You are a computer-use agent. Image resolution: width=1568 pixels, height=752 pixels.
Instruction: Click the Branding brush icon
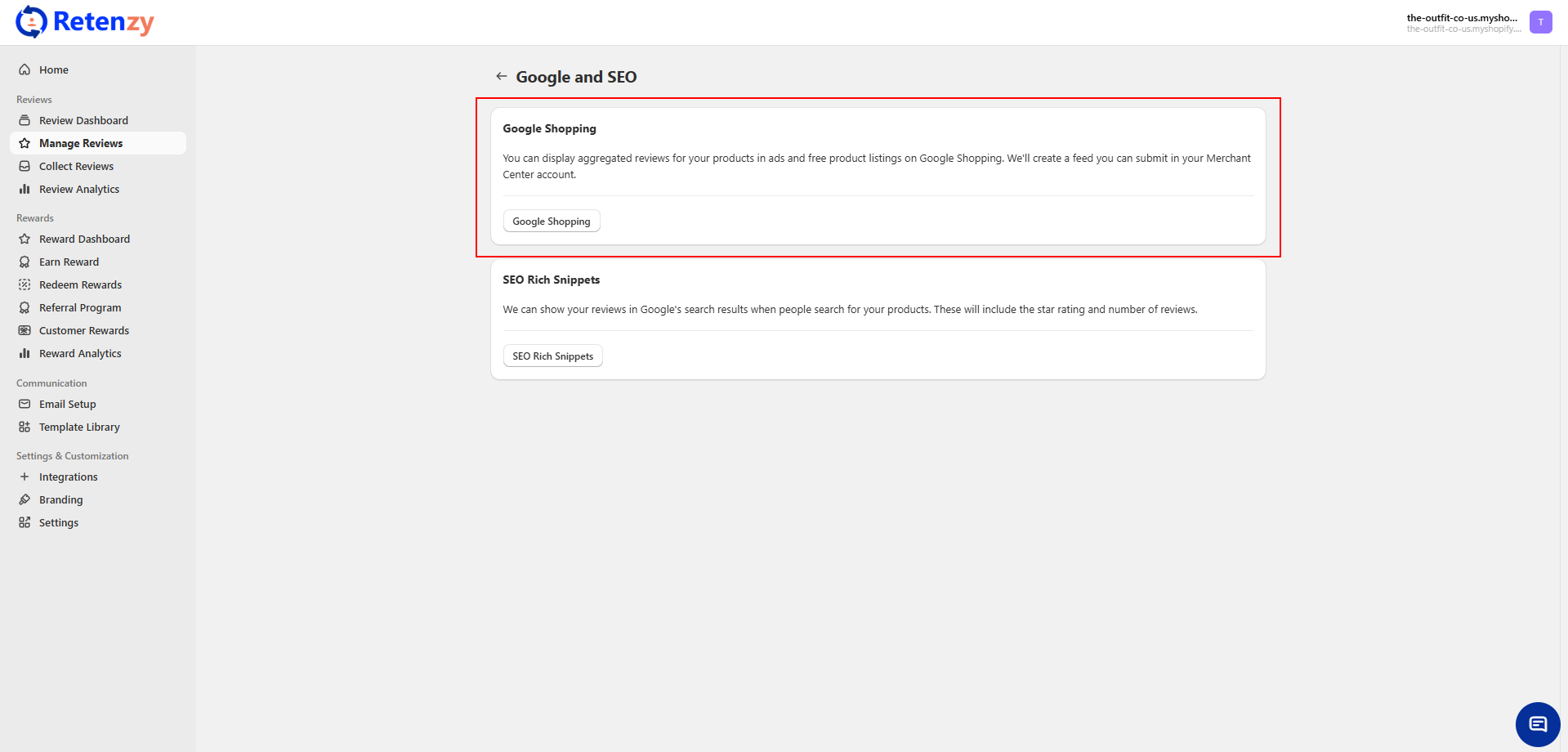click(25, 500)
